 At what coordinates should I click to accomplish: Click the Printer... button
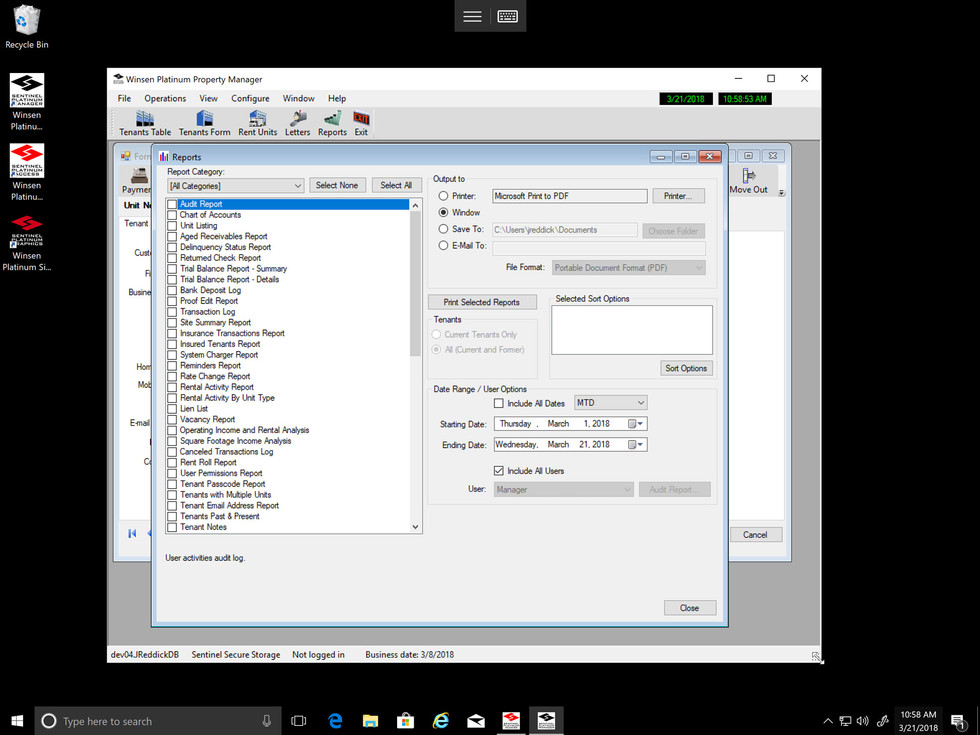pos(679,196)
